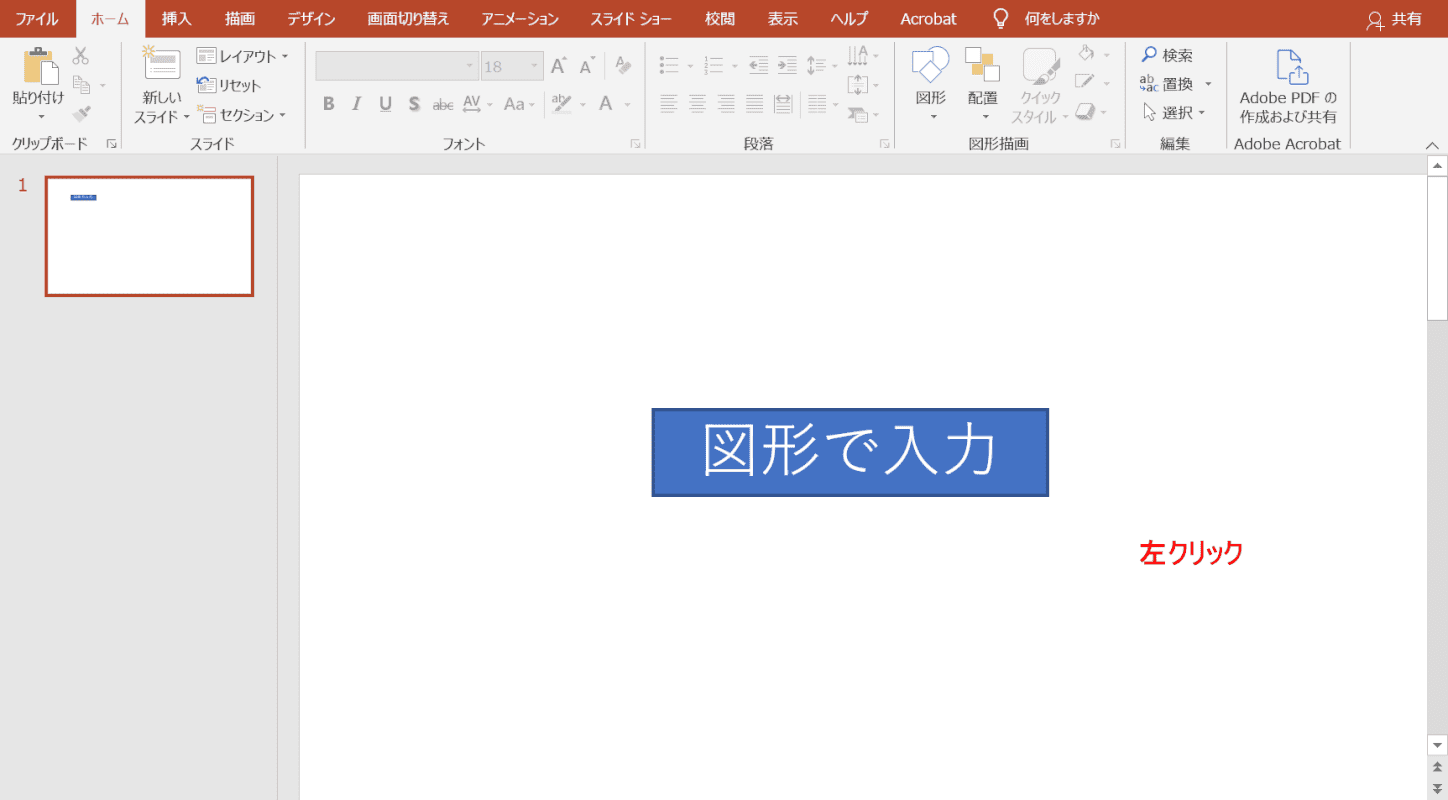Viewport: 1448px width, 800px height.
Task: Click the shape outline pencil icon
Action: tap(1085, 82)
